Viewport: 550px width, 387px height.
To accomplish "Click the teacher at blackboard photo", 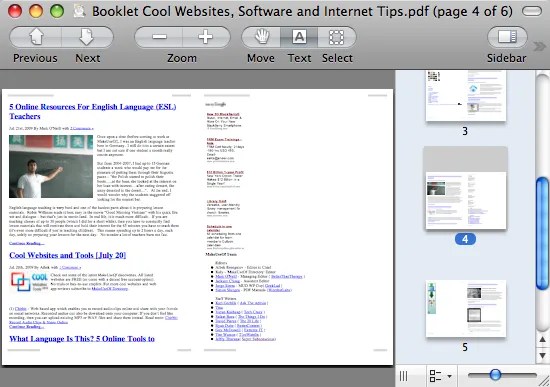I will pyautogui.click(x=51, y=166).
